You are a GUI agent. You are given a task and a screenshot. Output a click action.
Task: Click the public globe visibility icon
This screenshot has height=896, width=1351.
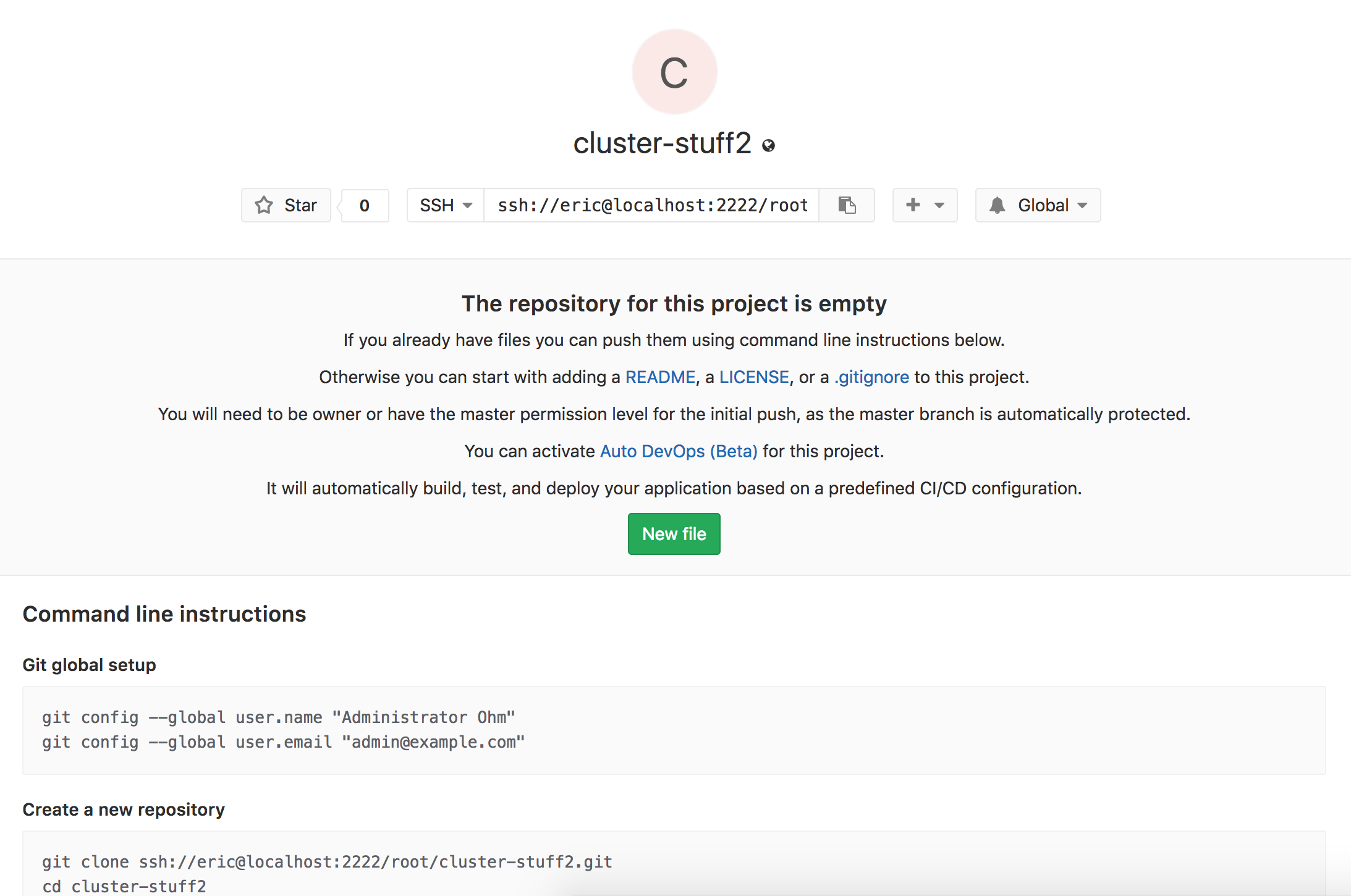[768, 146]
